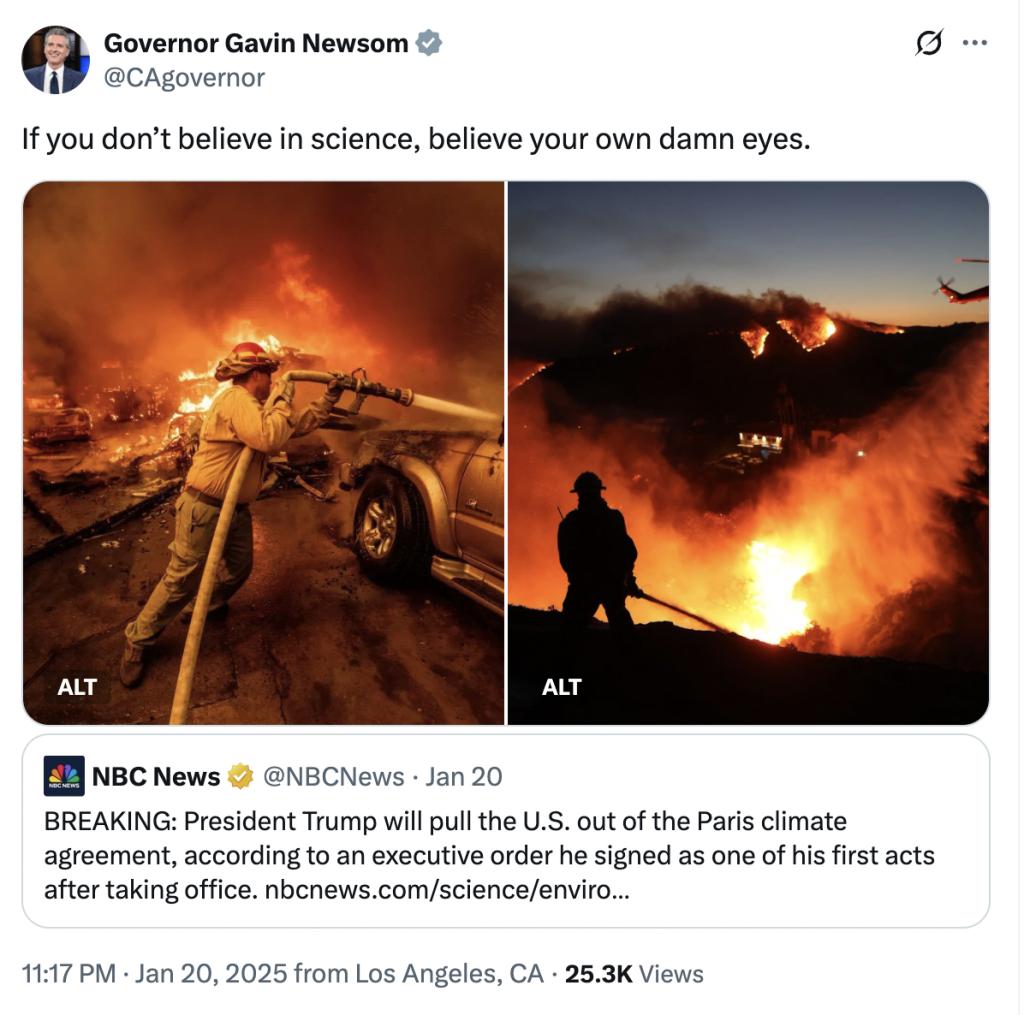Click the Grok slash-circle icon
The image size is (1024, 1015).
click(x=929, y=44)
